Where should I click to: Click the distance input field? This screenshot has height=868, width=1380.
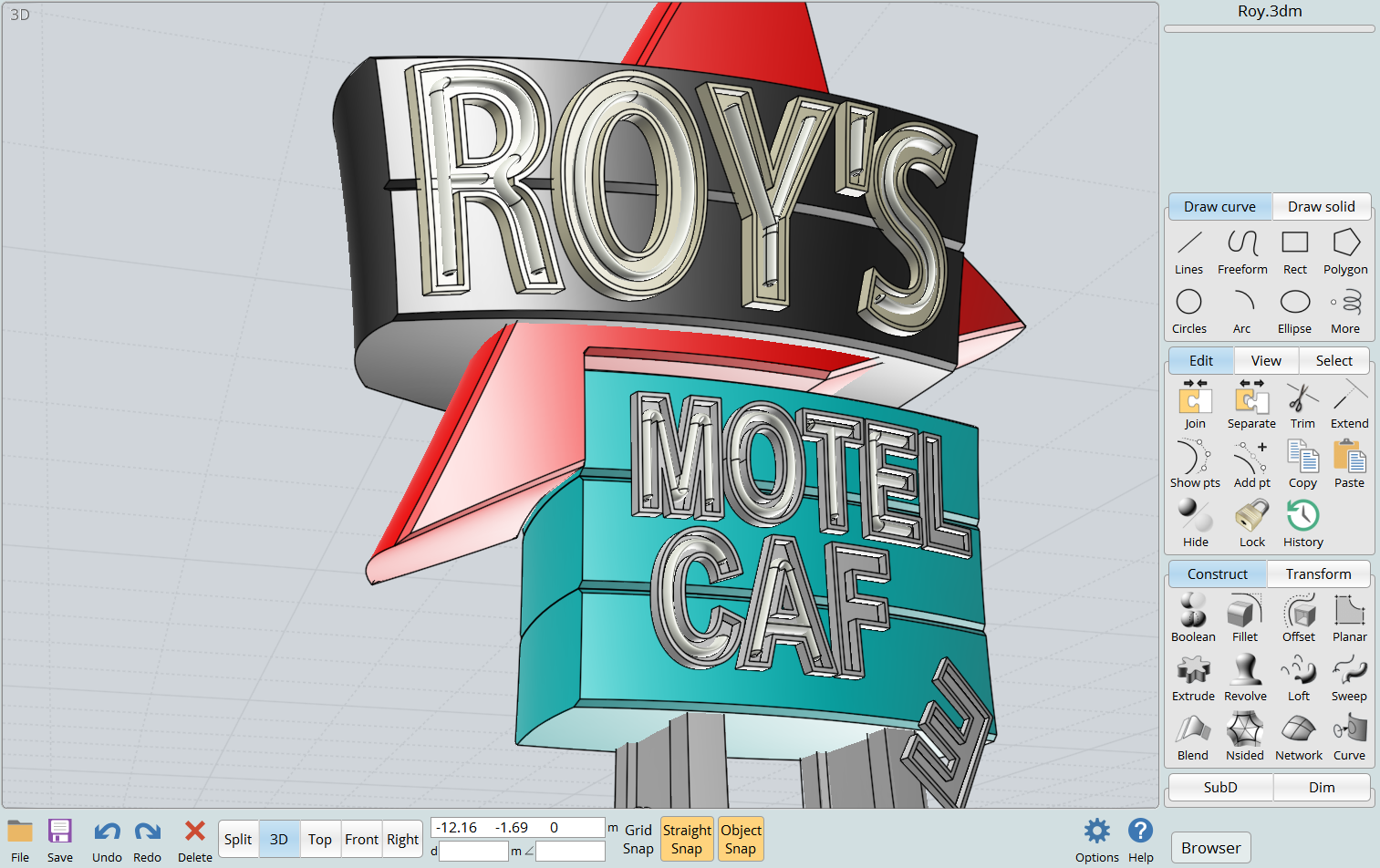pyautogui.click(x=473, y=852)
